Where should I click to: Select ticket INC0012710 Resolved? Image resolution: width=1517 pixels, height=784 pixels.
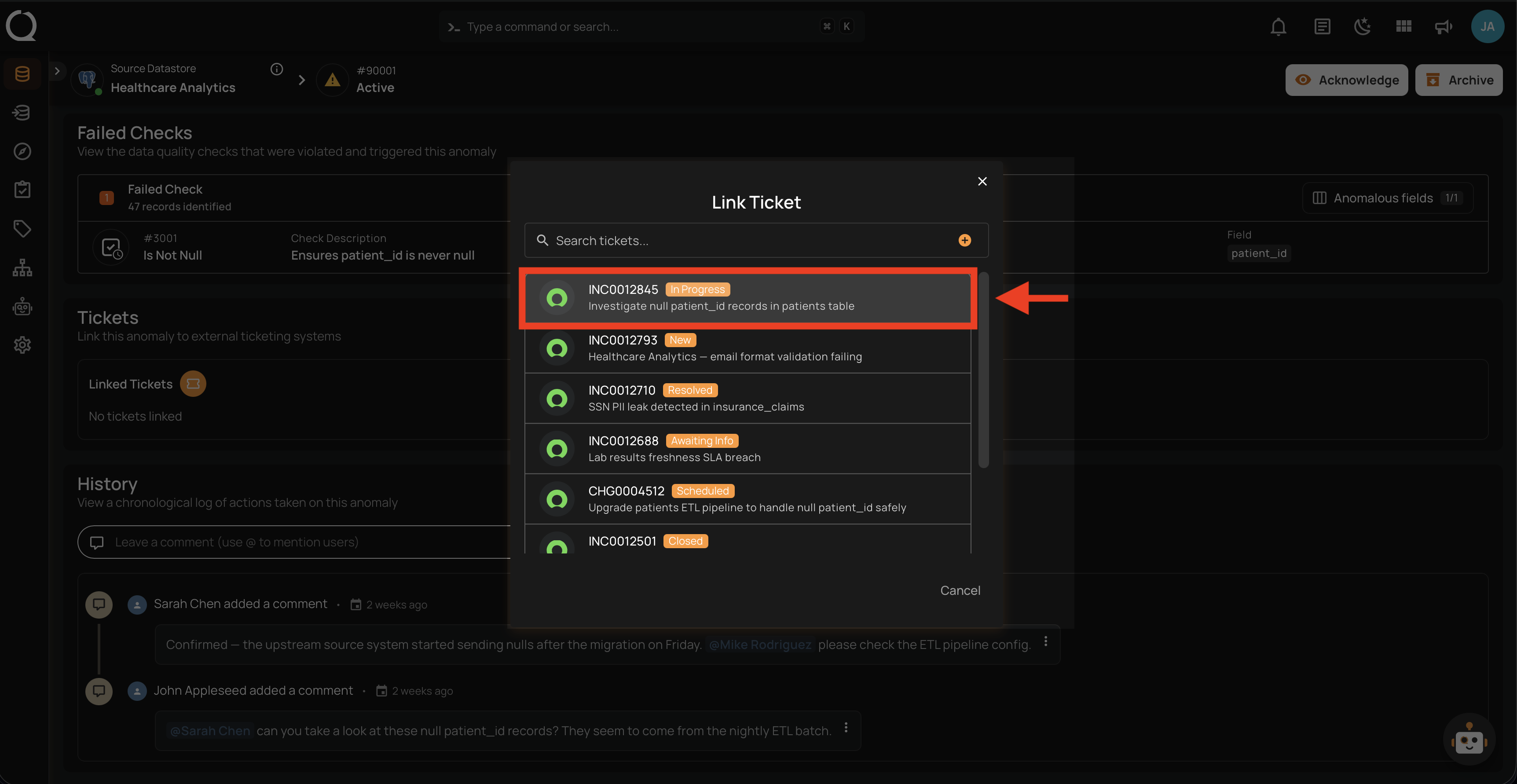point(748,399)
